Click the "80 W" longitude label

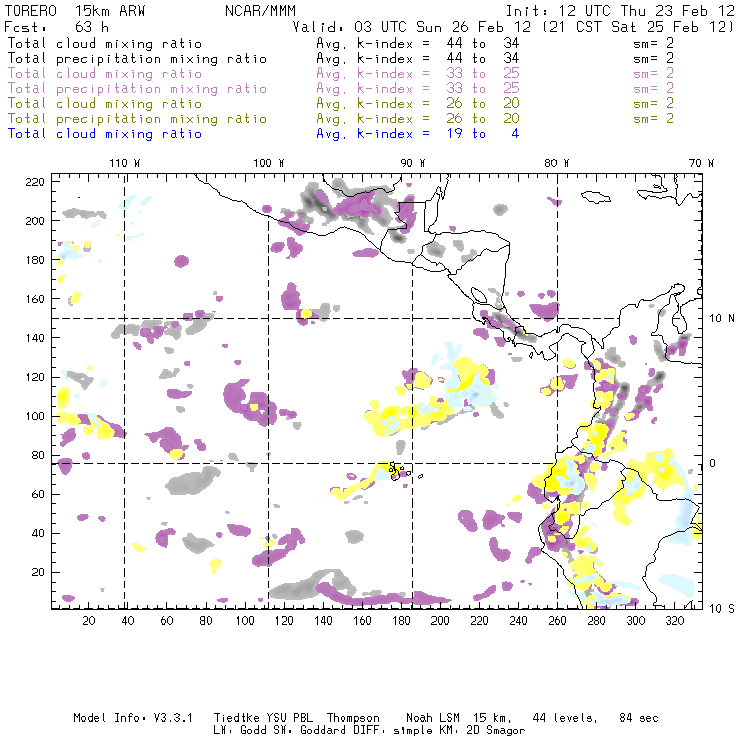pyautogui.click(x=556, y=163)
